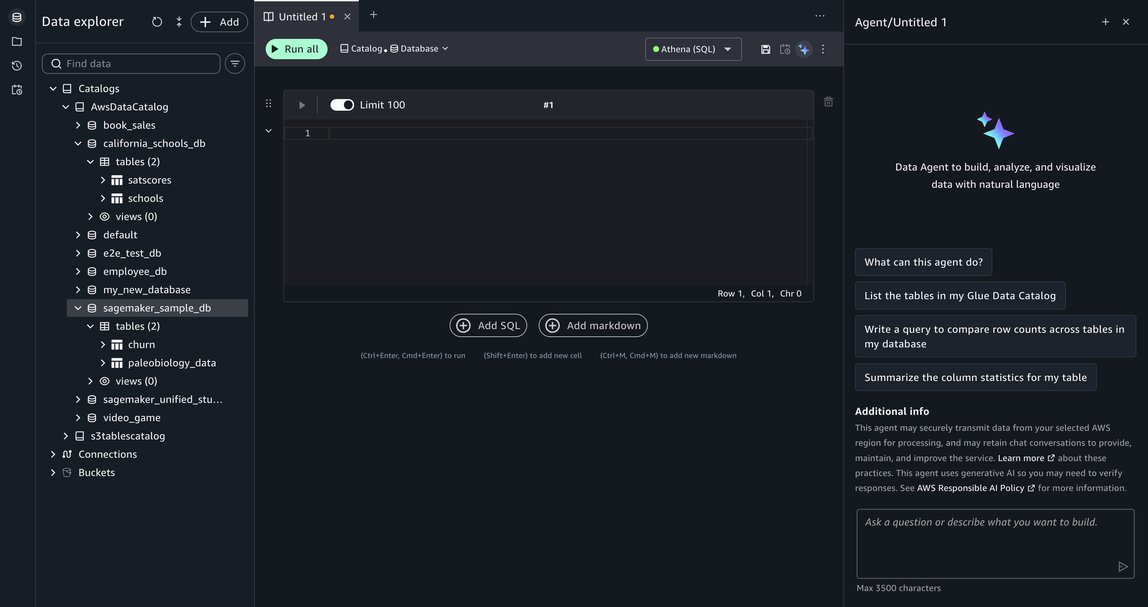Click 'Summarize the column statistics' suggestion
Screen dimensions: 1148x607
[x=975, y=378]
